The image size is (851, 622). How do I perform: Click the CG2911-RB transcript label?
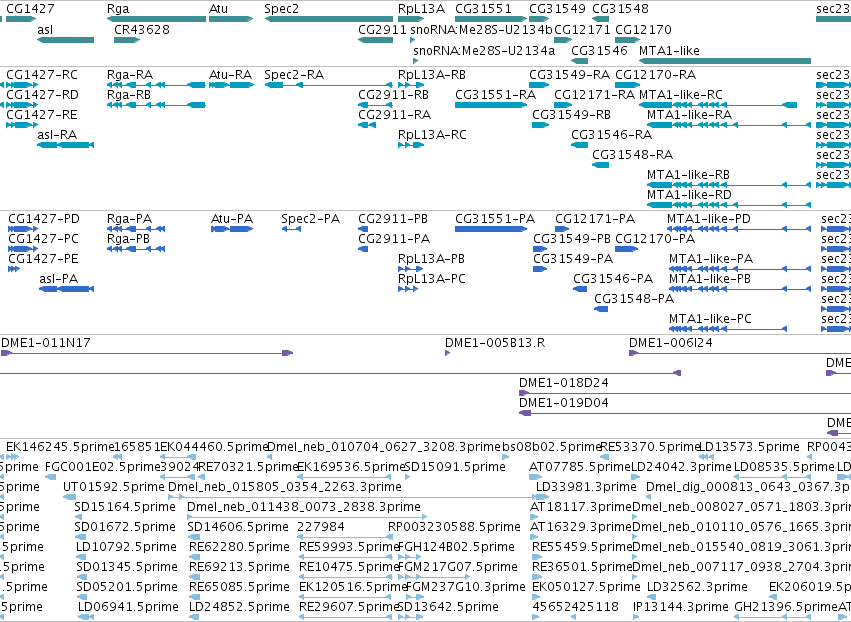coord(393,94)
